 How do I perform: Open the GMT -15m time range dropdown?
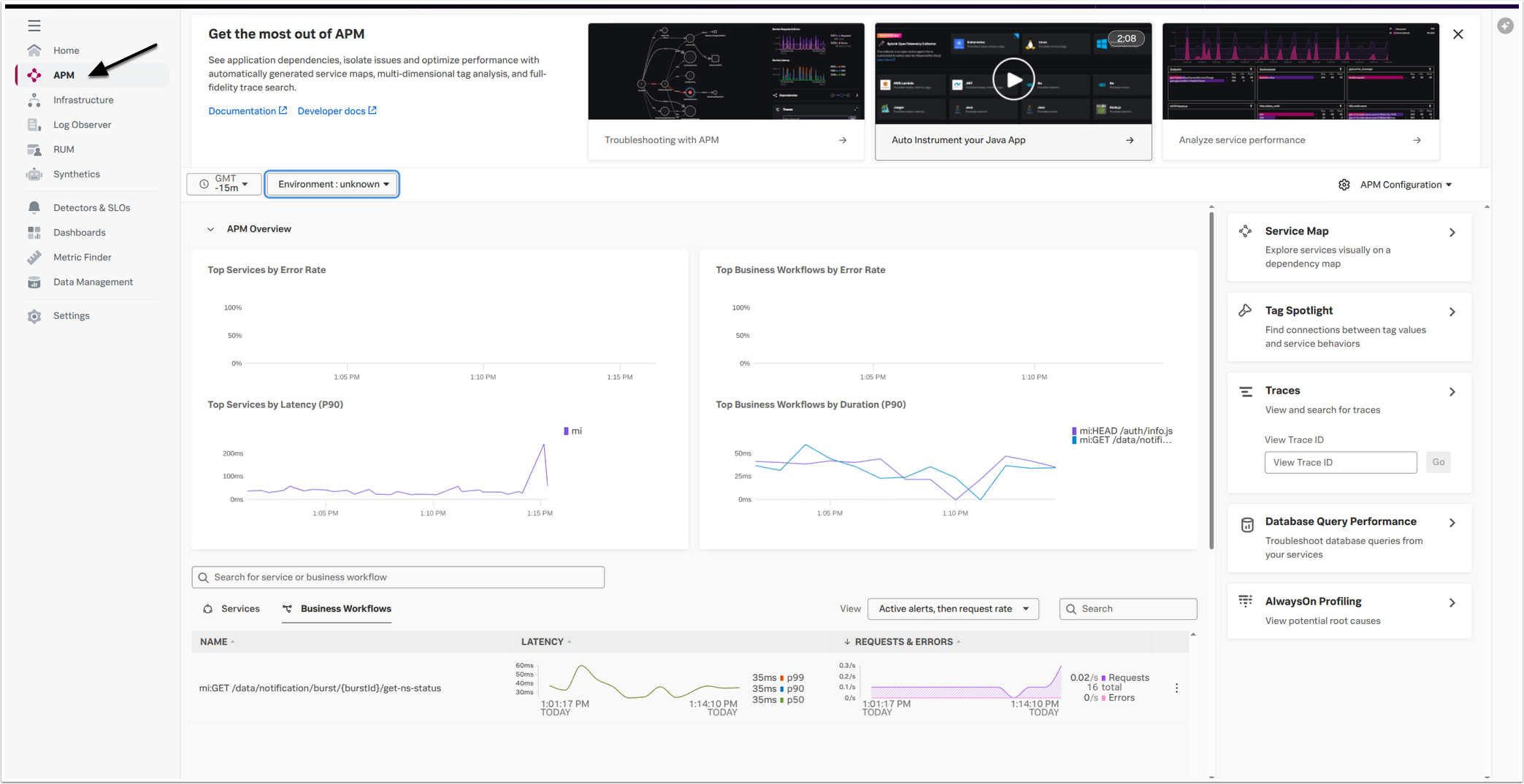pyautogui.click(x=223, y=184)
